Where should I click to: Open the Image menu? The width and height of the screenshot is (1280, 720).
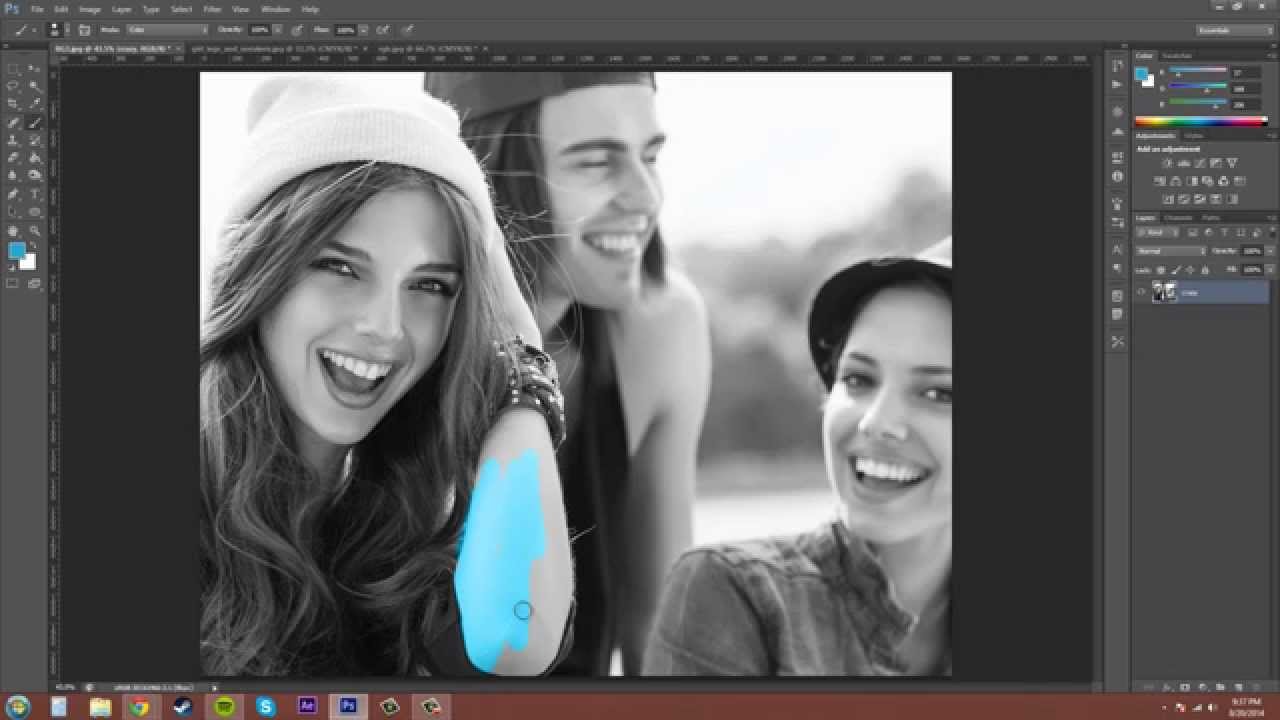(90, 9)
